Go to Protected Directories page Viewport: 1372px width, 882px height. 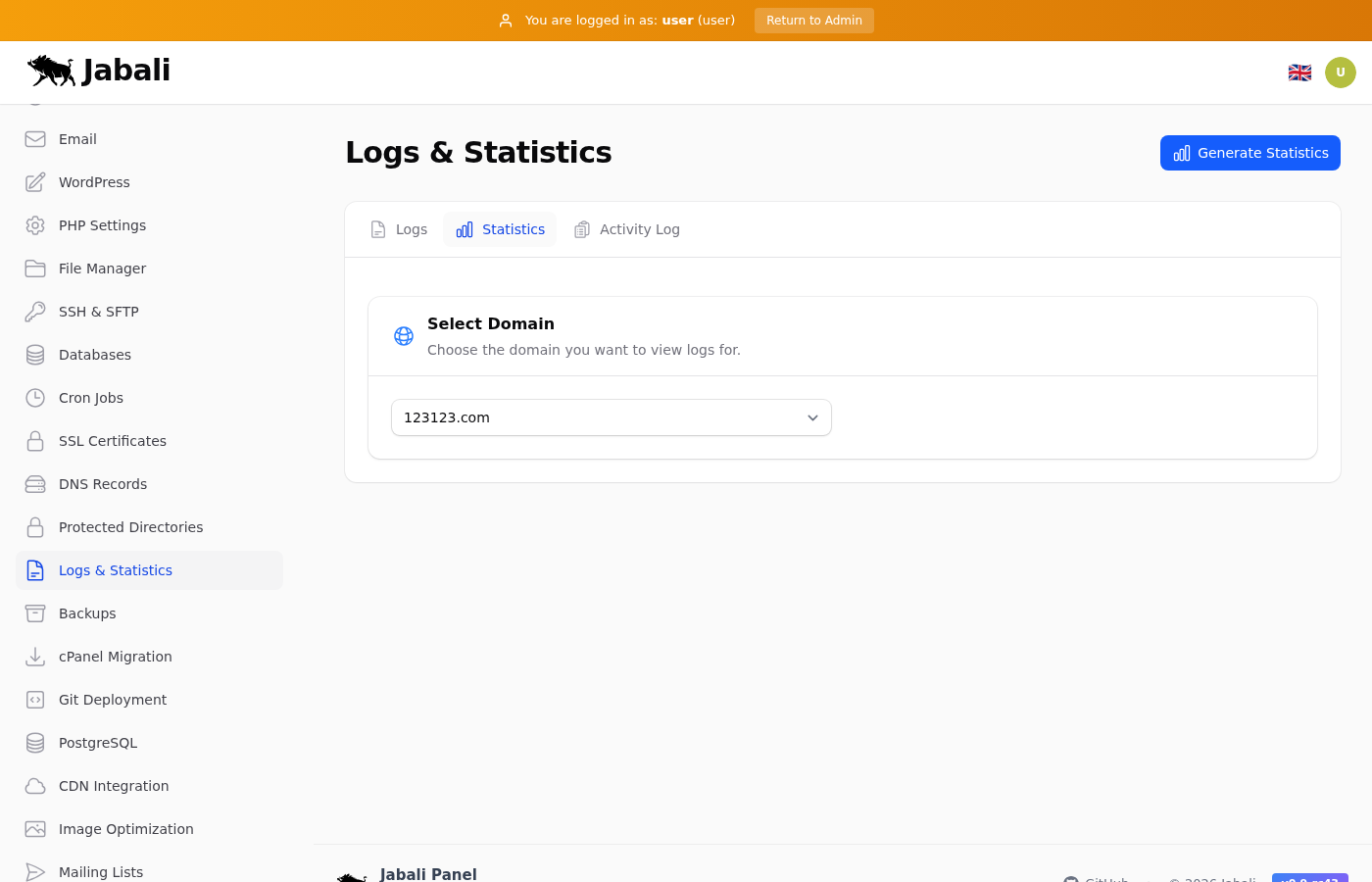pyautogui.click(x=130, y=527)
